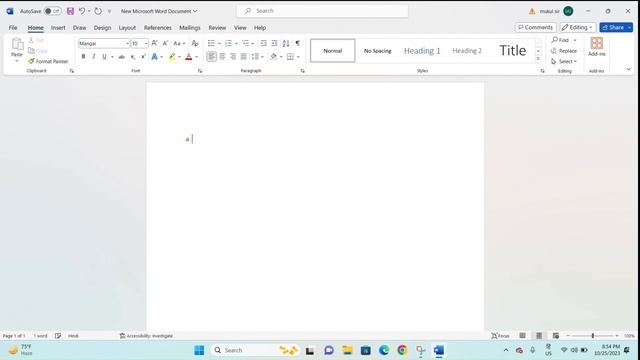Insert a numbered list

[x=229, y=43]
